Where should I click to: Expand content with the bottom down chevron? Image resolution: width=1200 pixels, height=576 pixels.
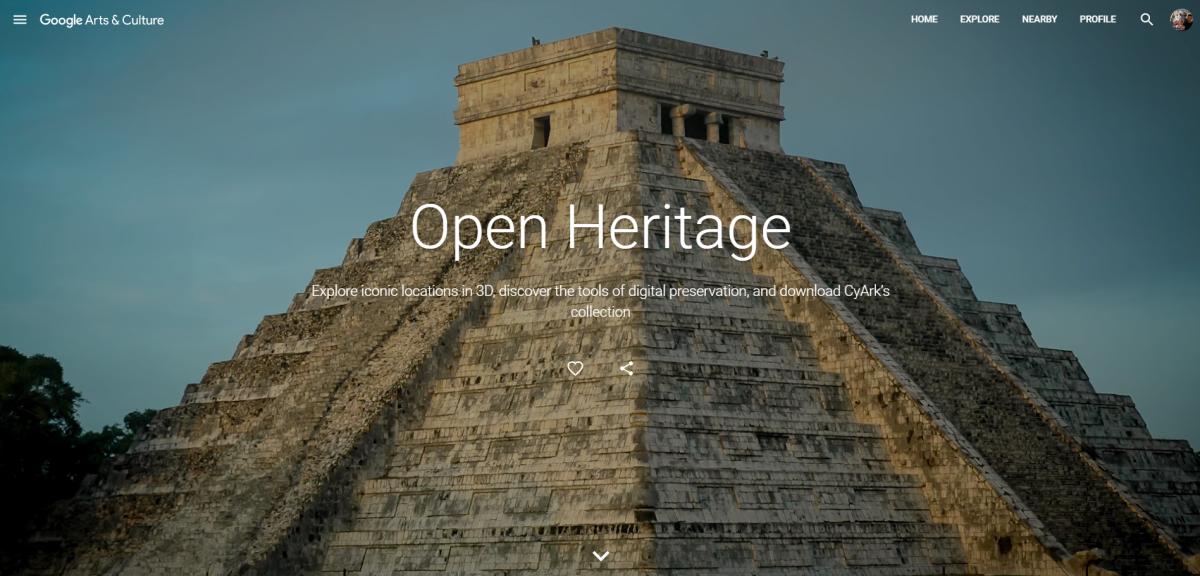(600, 555)
